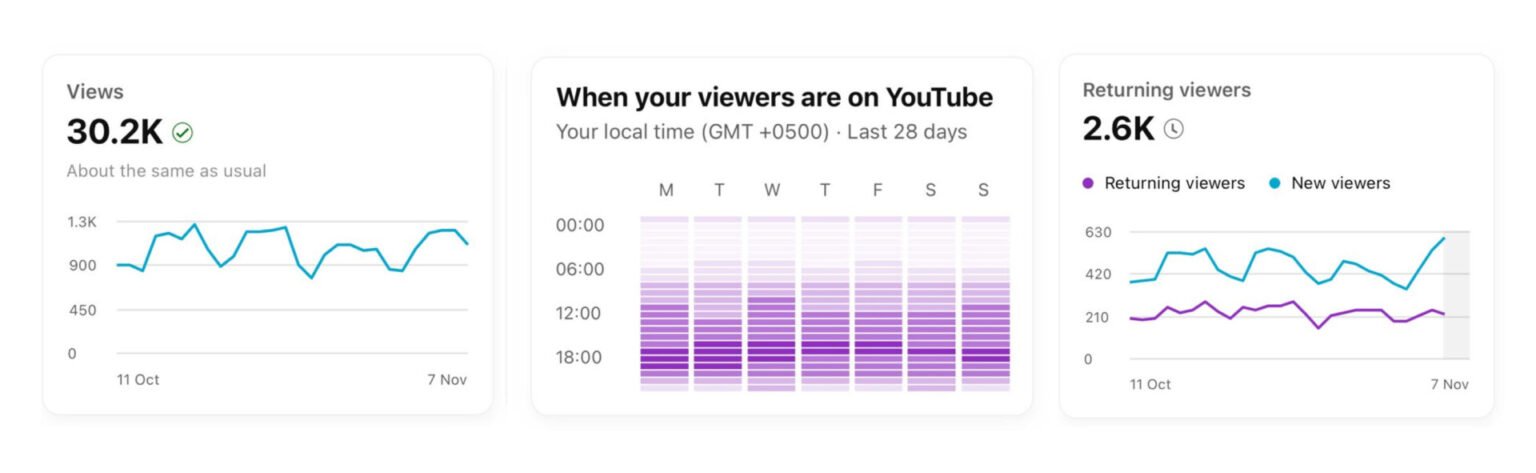Click the purple Returning viewers legend dot

(x=1089, y=183)
